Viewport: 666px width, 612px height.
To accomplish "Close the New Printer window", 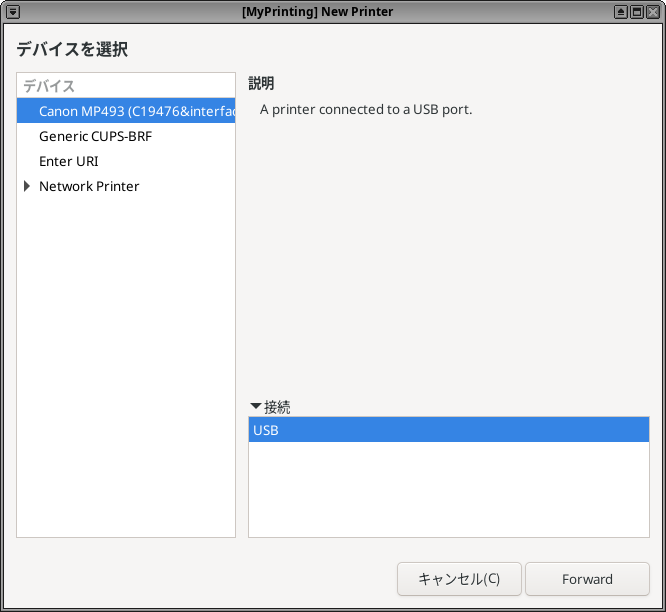I will pos(653,12).
